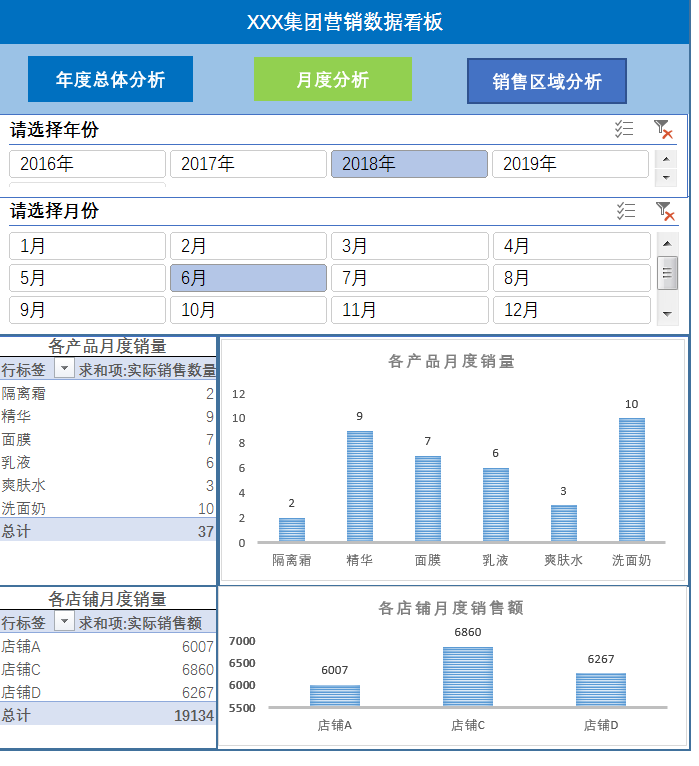Viewport: 699px width, 766px height.
Task: Select 11月 in the month slicer
Action: click(x=410, y=310)
